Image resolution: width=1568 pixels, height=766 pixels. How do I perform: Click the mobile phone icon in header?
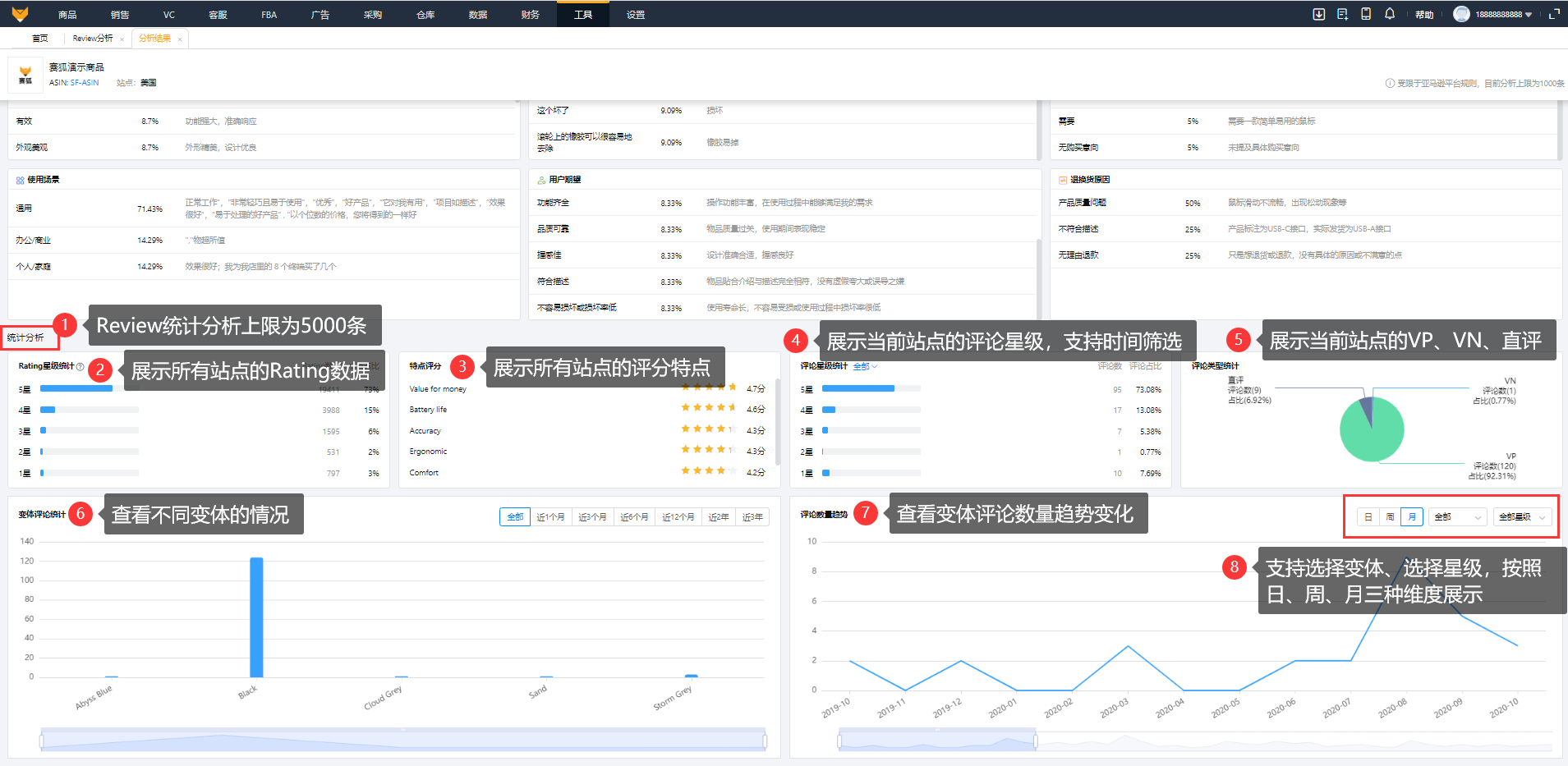(1366, 14)
